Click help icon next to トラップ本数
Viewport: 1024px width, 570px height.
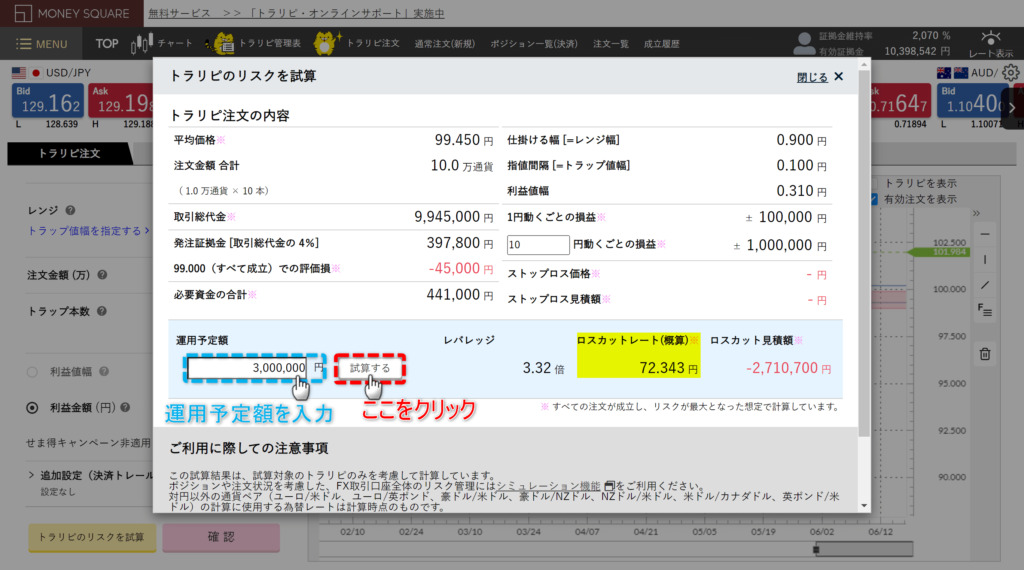pos(102,311)
